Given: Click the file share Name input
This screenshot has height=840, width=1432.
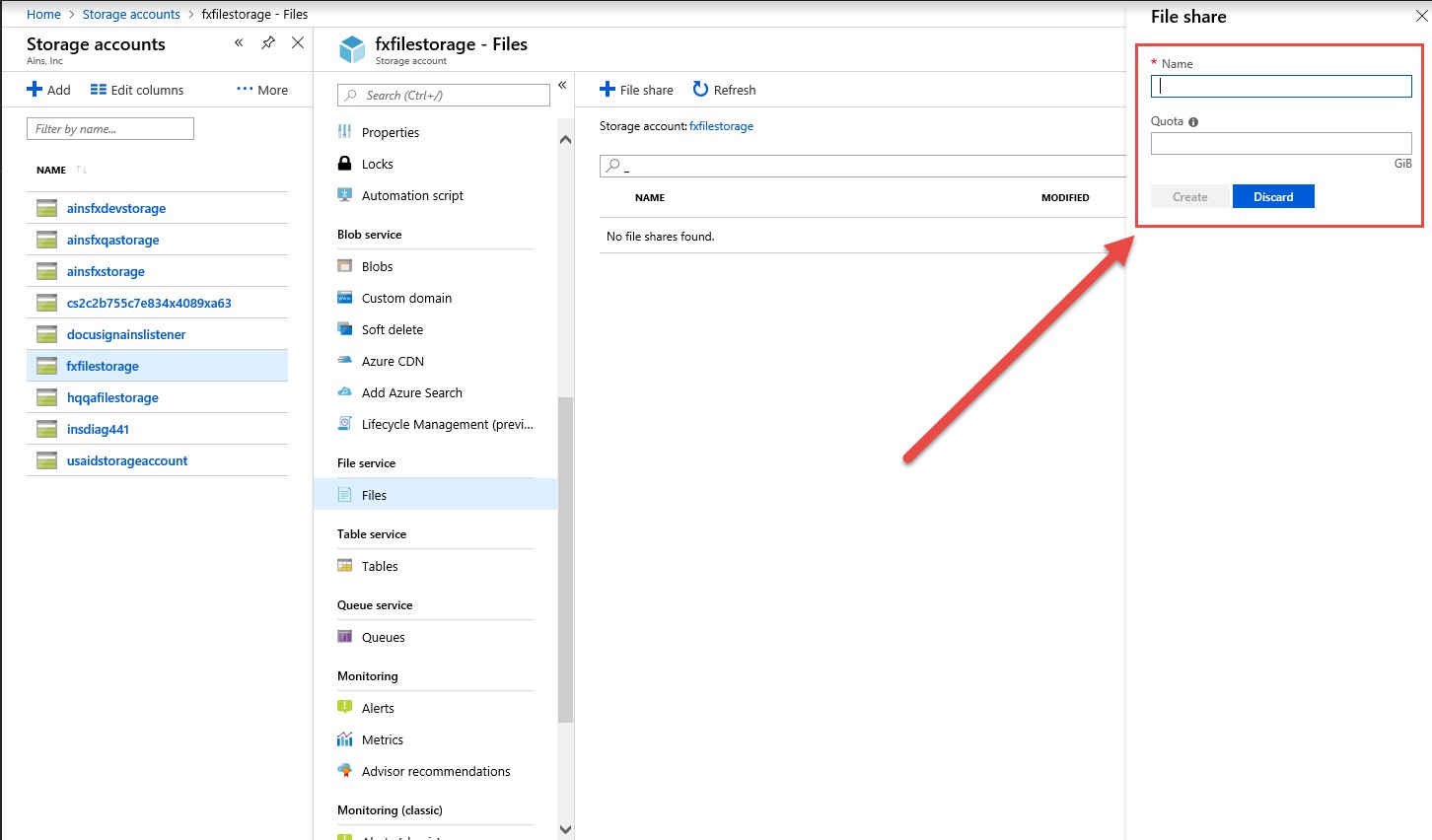Looking at the screenshot, I should [x=1281, y=86].
